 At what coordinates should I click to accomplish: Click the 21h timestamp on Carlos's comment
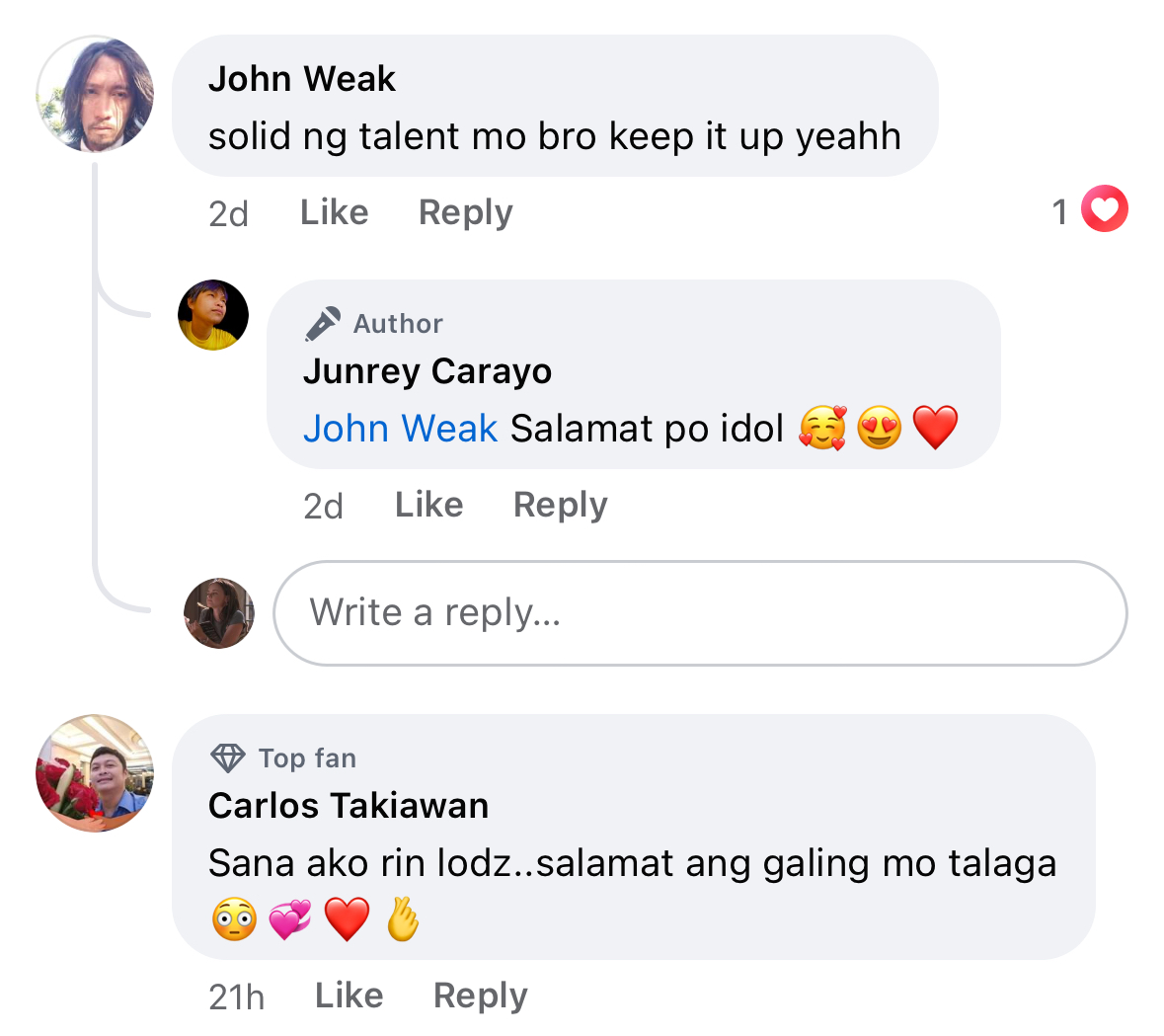[x=236, y=997]
